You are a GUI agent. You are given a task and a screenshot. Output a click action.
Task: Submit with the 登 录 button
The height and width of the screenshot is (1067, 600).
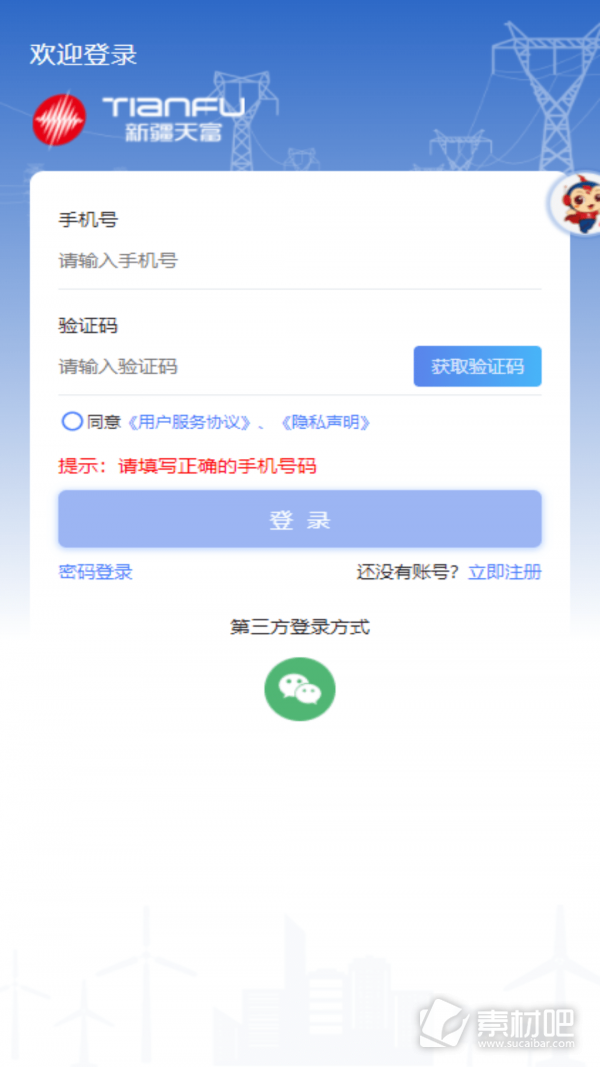pos(299,519)
